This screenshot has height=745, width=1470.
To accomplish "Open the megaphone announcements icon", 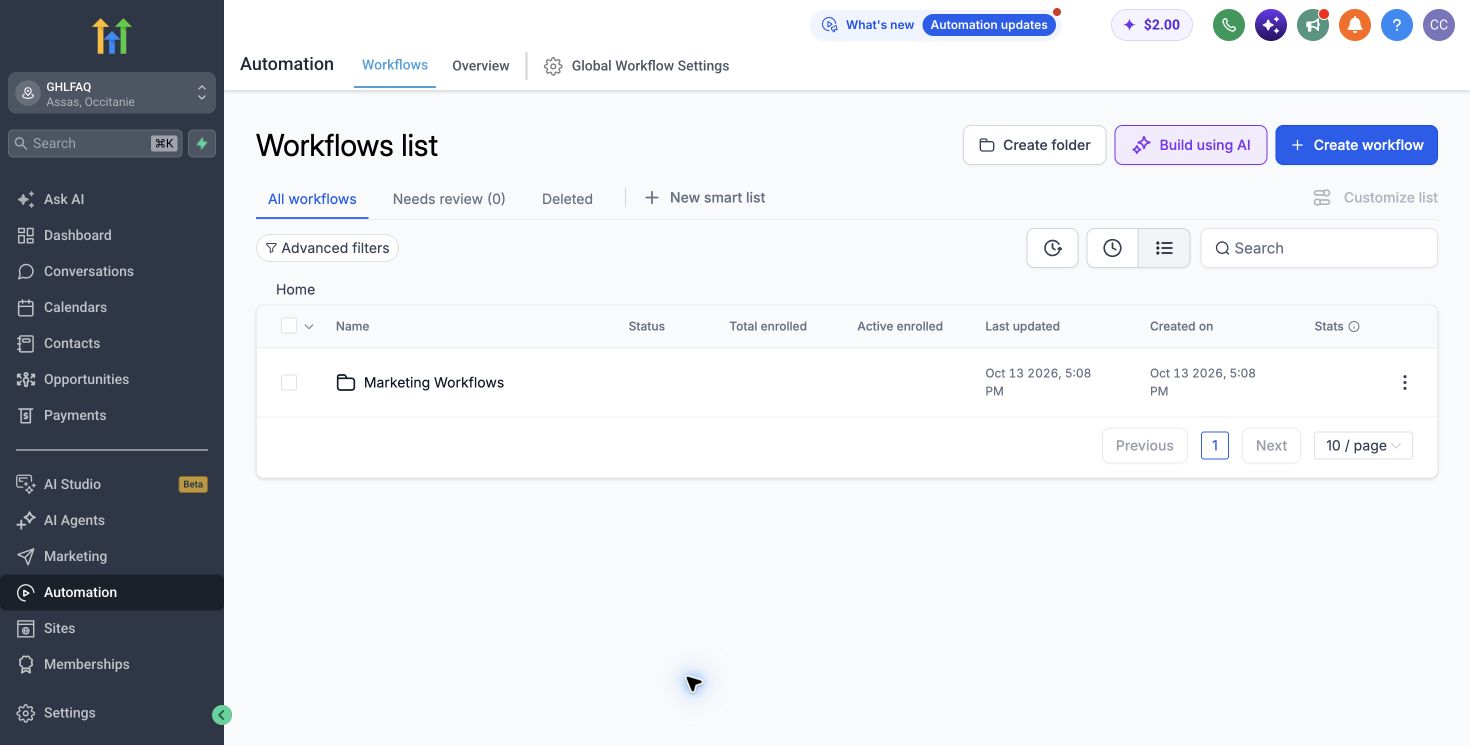I will (1313, 25).
